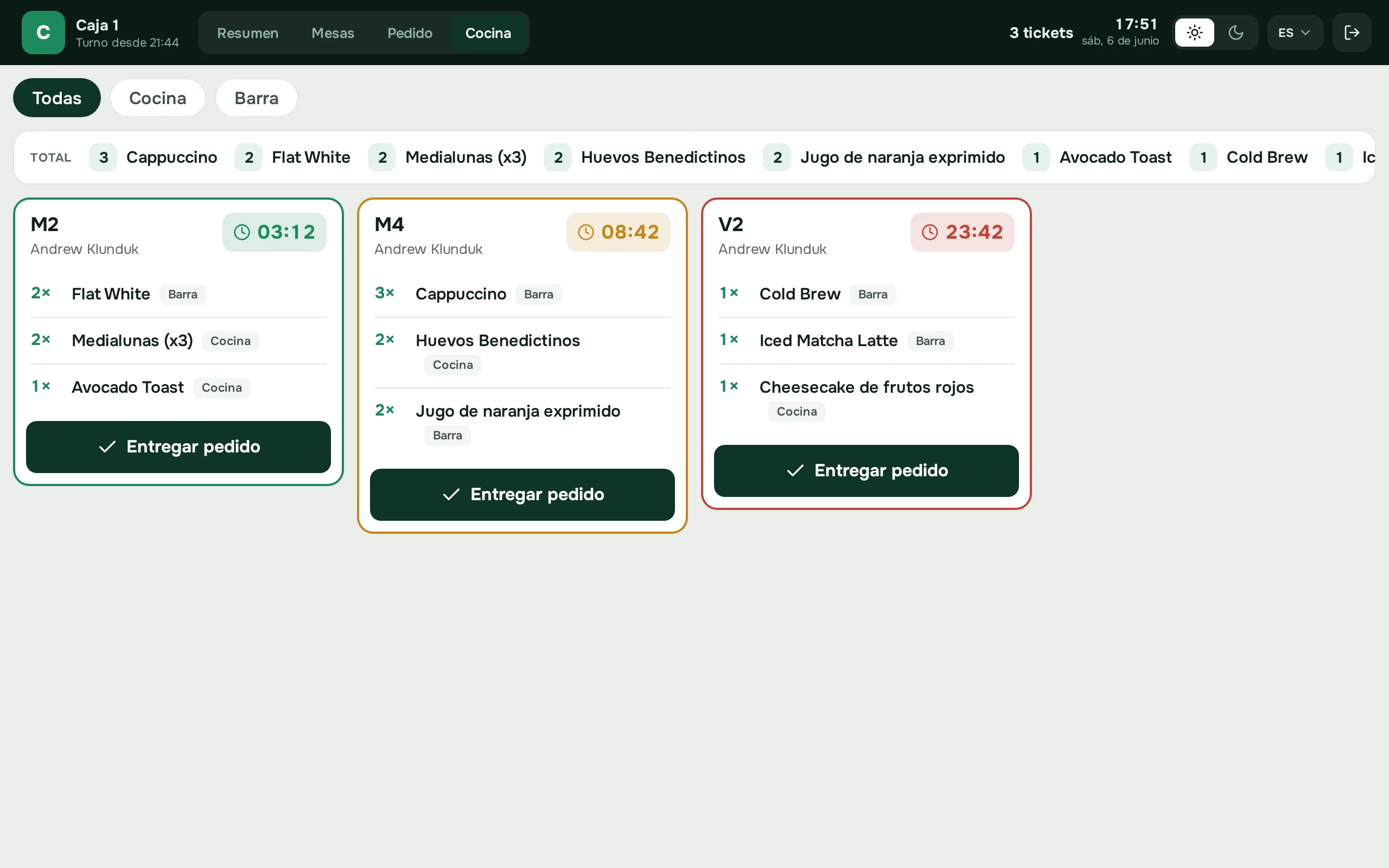This screenshot has width=1389, height=868.
Task: Click Cappuccino item in ticket M4
Action: point(461,294)
